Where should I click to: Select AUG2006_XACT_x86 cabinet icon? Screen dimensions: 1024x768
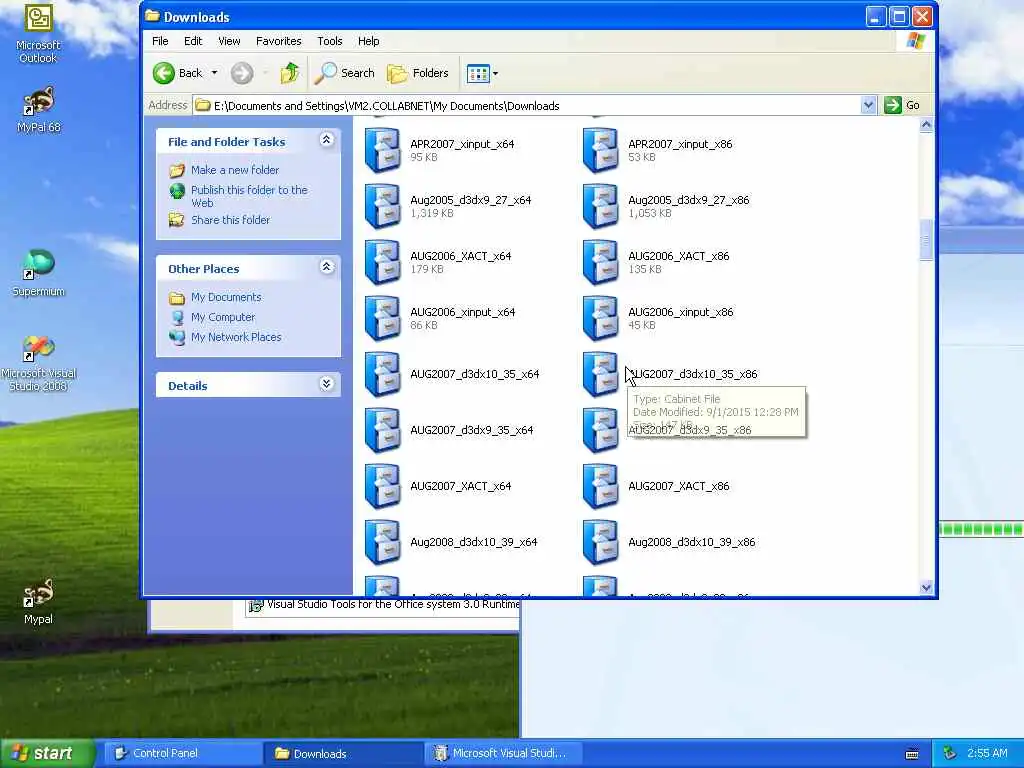(601, 263)
